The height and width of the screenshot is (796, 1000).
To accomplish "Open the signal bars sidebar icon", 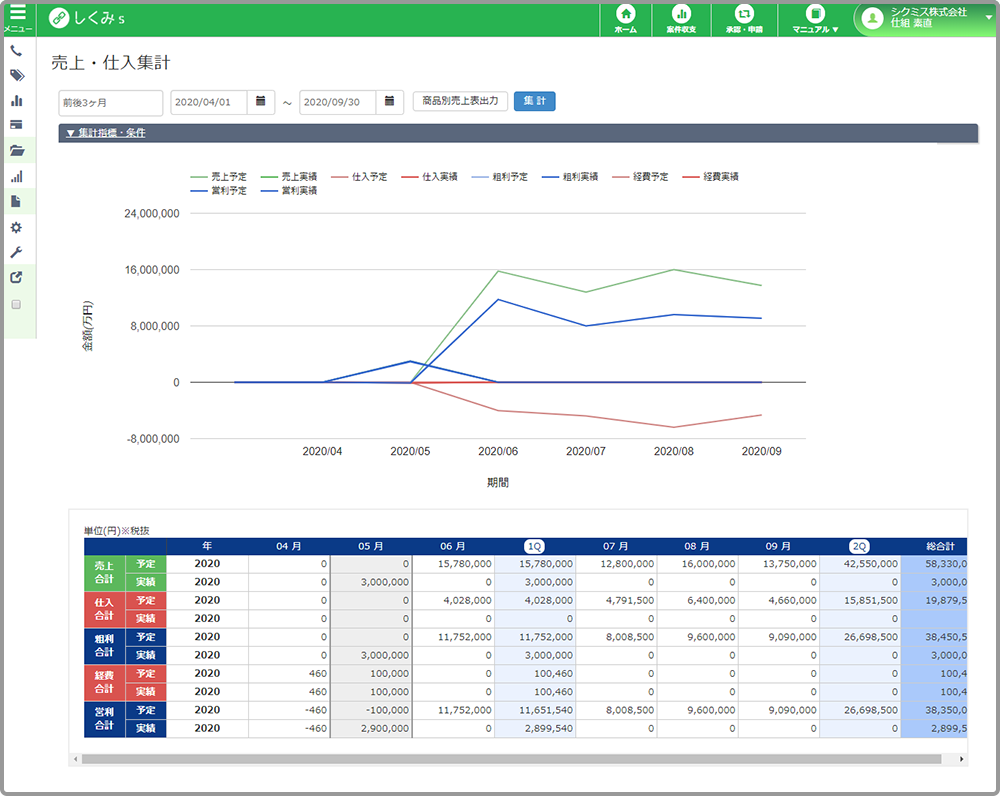I will pyautogui.click(x=17, y=177).
